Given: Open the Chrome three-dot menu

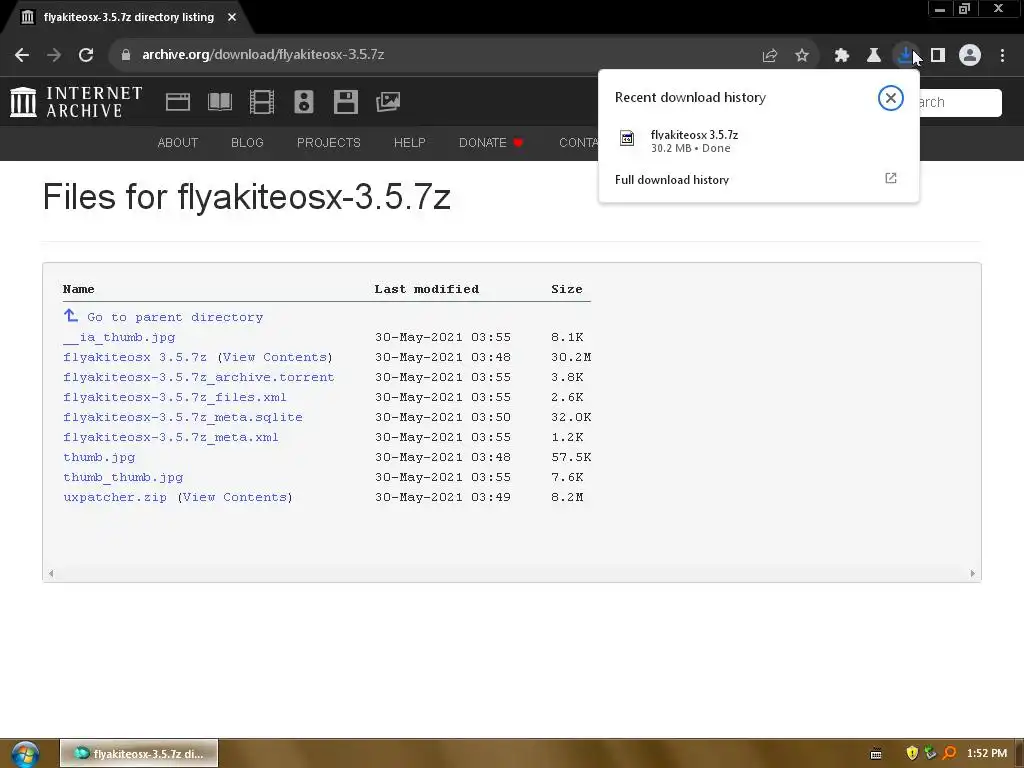Looking at the screenshot, I should pos(1002,56).
